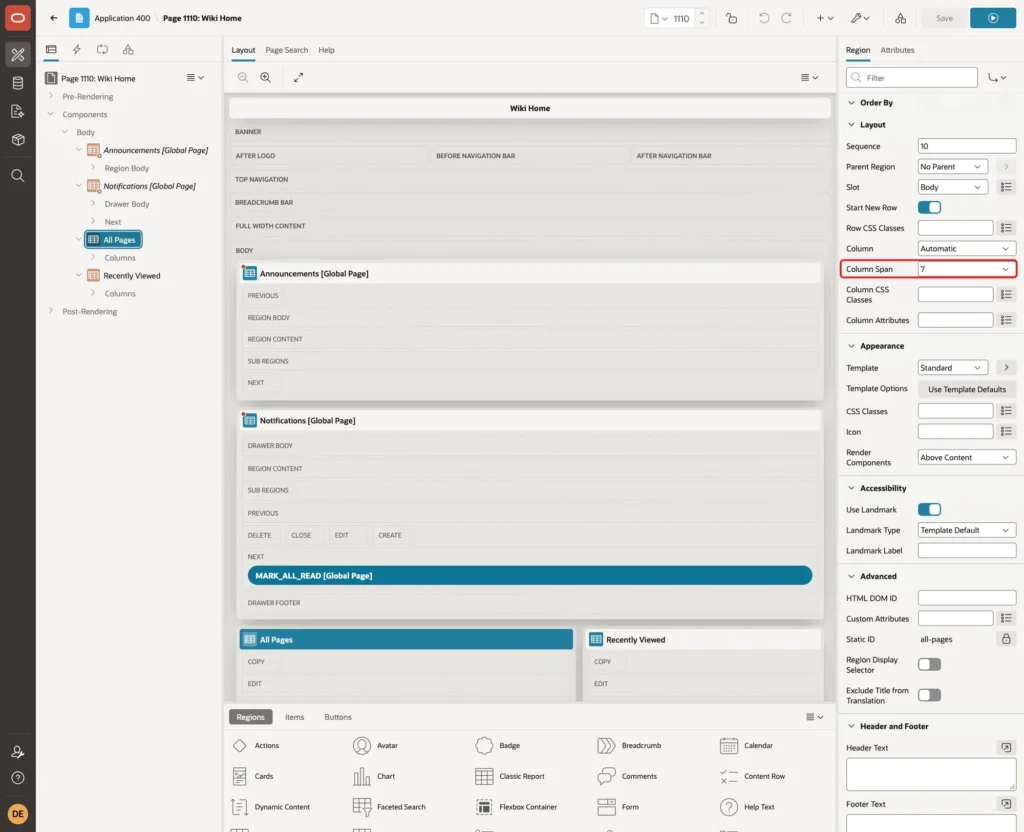
Task: Open the Parent Region dropdown
Action: (x=952, y=167)
